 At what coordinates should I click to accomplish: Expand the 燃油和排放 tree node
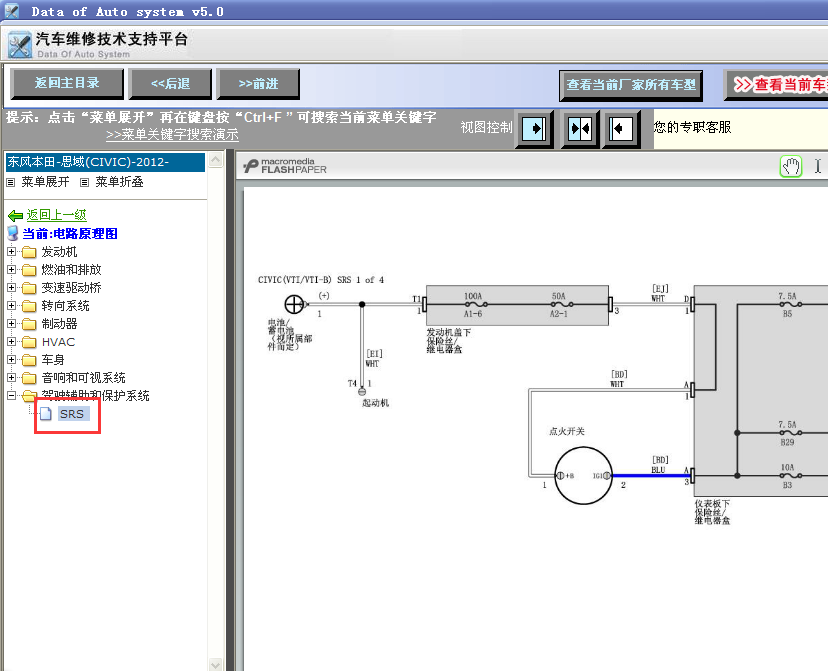(11, 269)
